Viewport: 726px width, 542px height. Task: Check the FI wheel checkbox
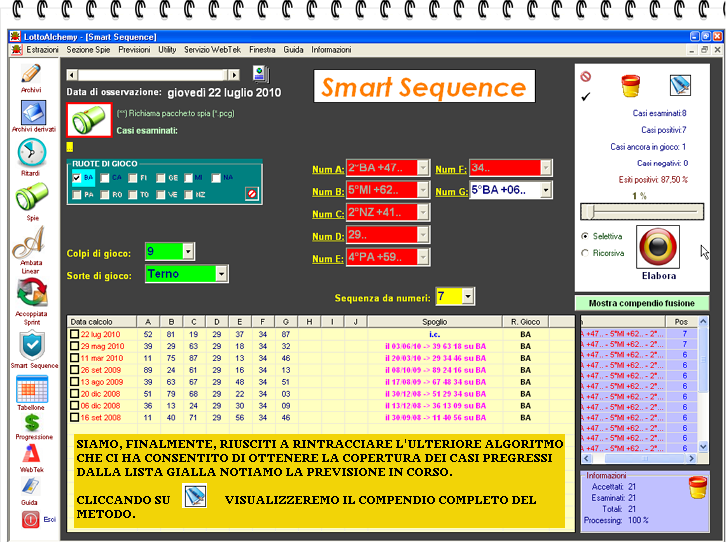pos(132,178)
